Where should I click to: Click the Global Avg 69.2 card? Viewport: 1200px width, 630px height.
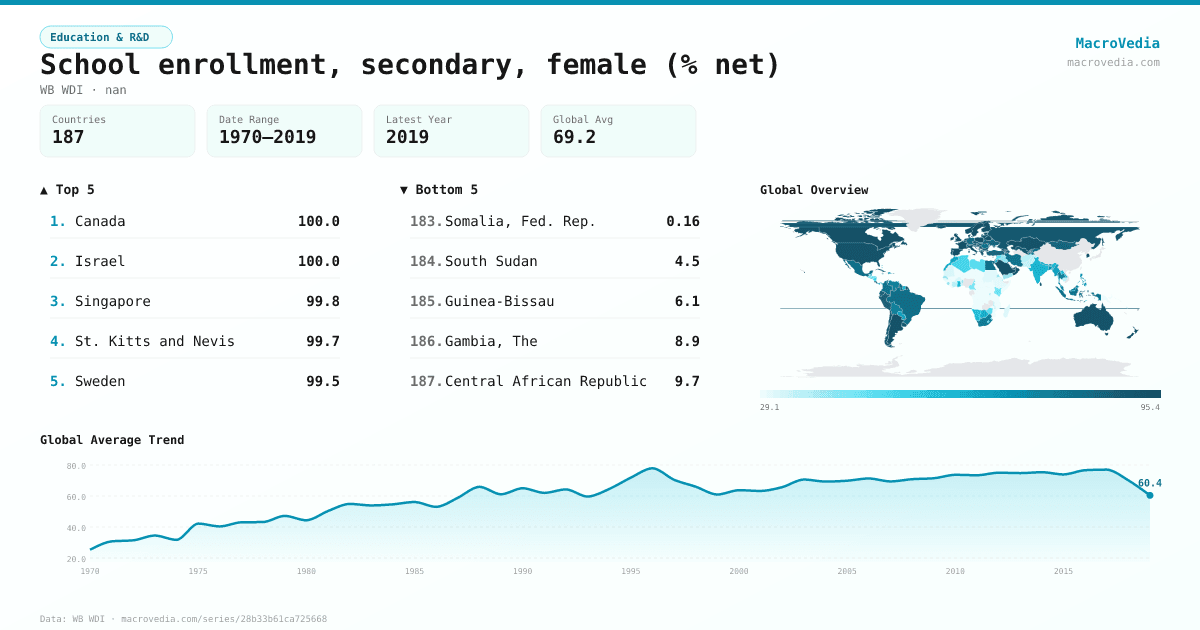click(x=618, y=131)
